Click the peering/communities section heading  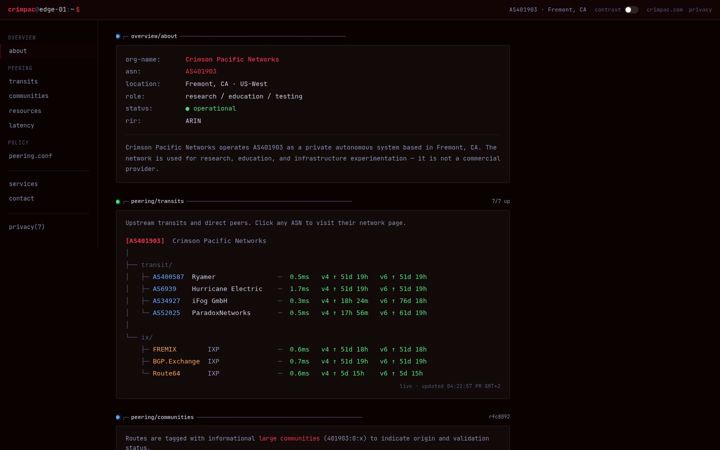(x=162, y=417)
